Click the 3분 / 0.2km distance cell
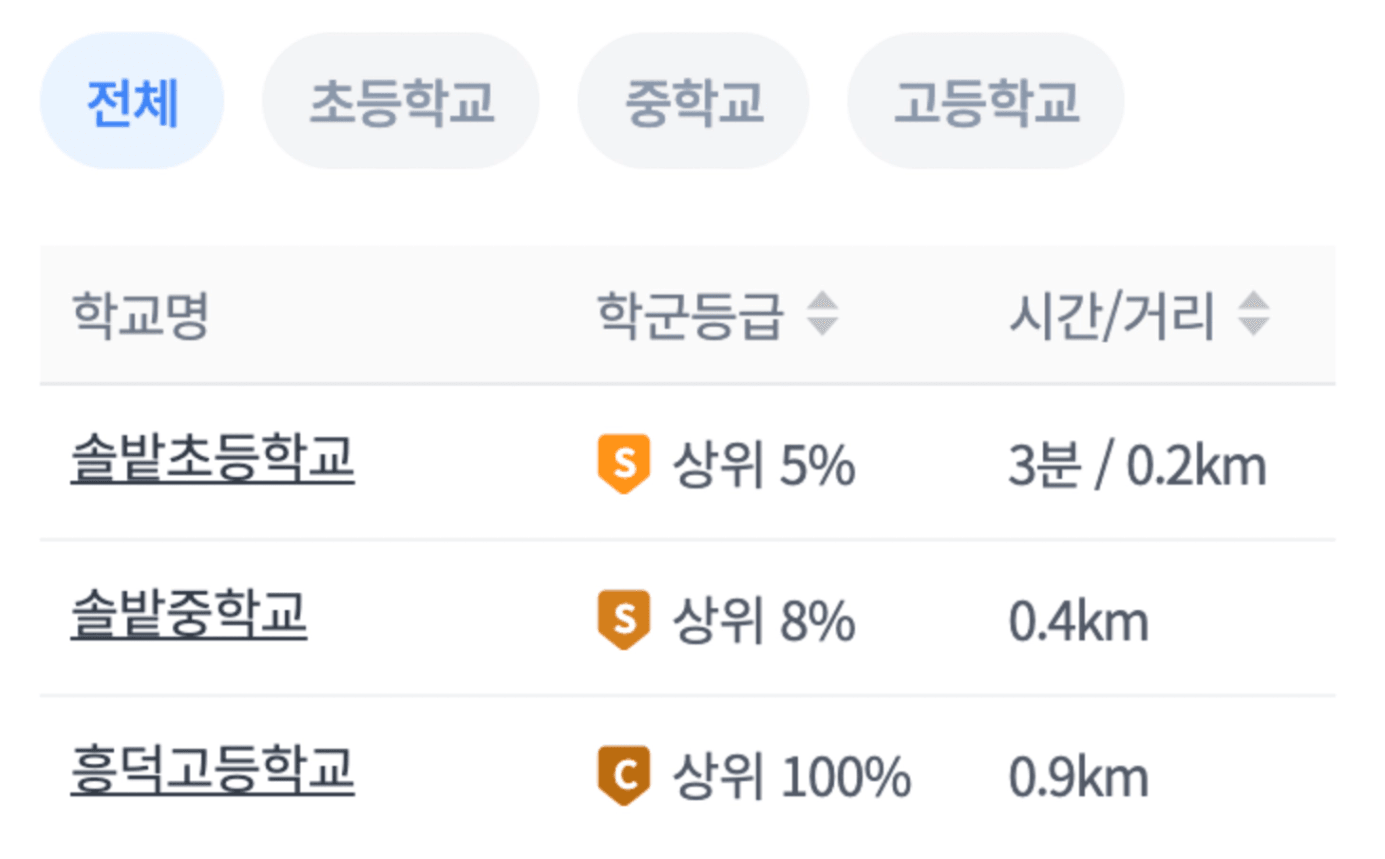Viewport: 1385px width, 859px height. click(1138, 467)
